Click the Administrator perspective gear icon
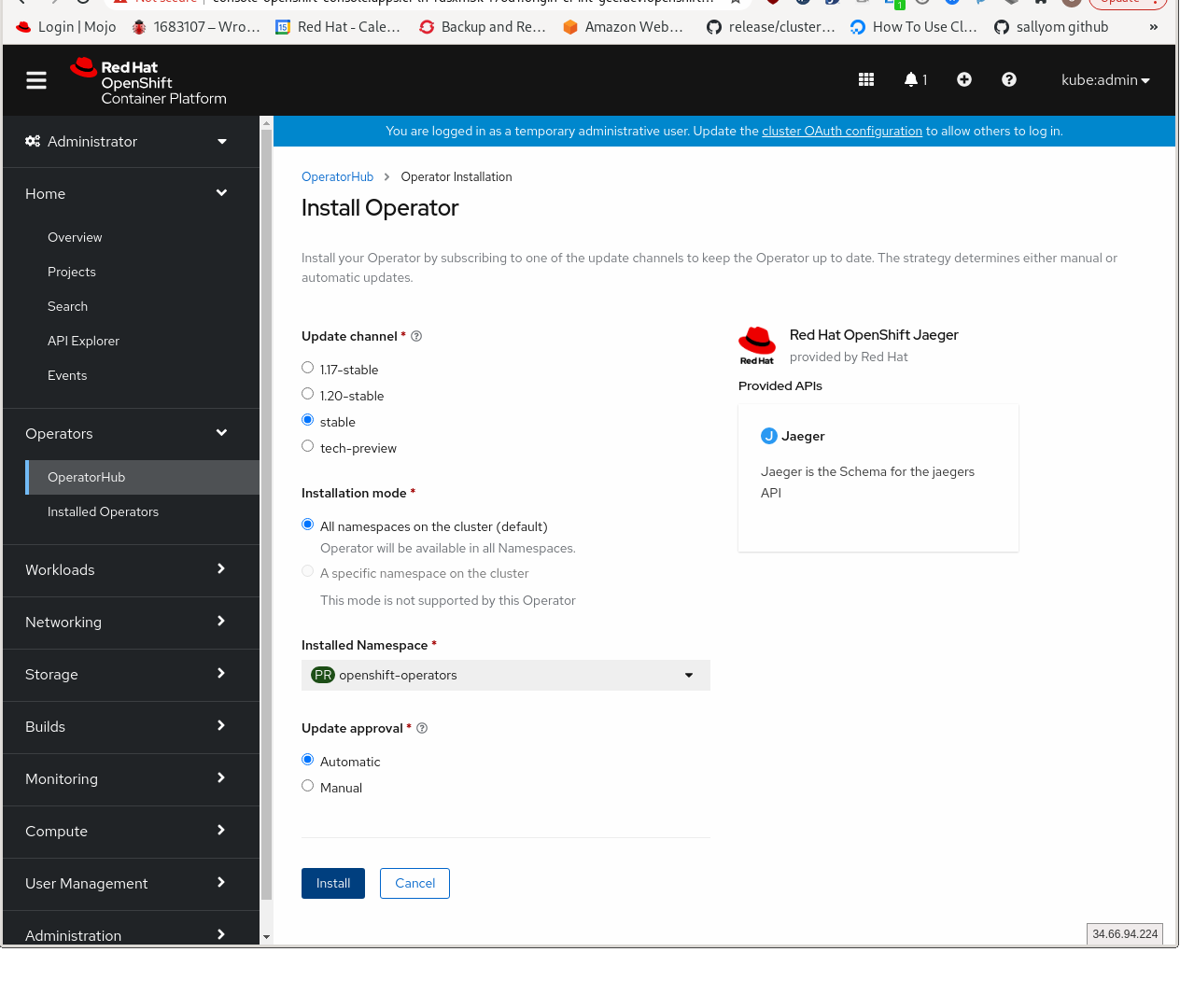This screenshot has height=1008, width=1180. [33, 141]
